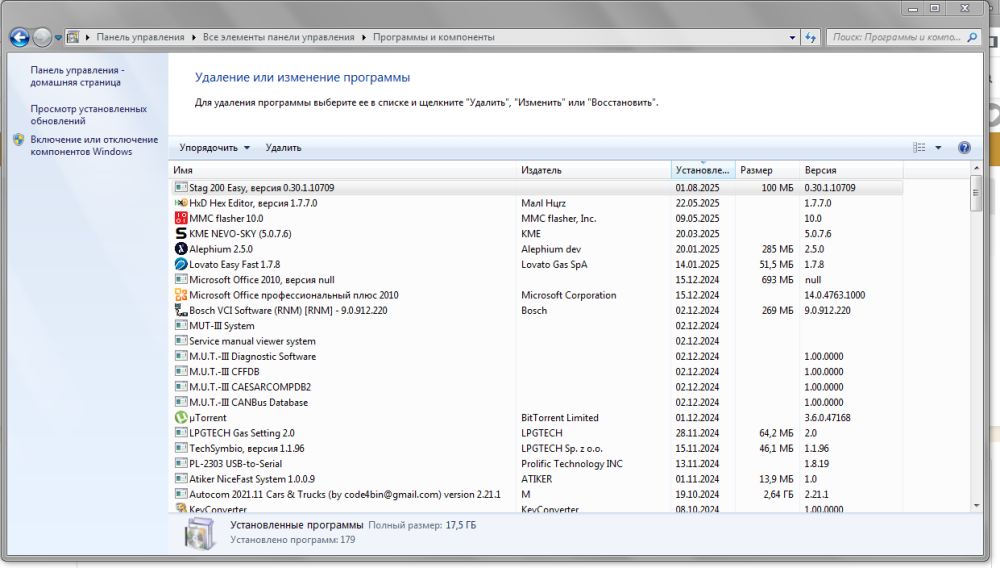Select the Atiker NiceFast System icon
The height and width of the screenshot is (568, 1000).
coord(181,479)
